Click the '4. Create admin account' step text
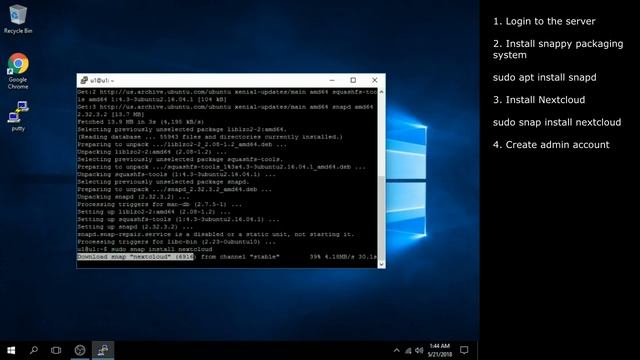Viewport: 640px width, 360px height. pyautogui.click(x=551, y=145)
